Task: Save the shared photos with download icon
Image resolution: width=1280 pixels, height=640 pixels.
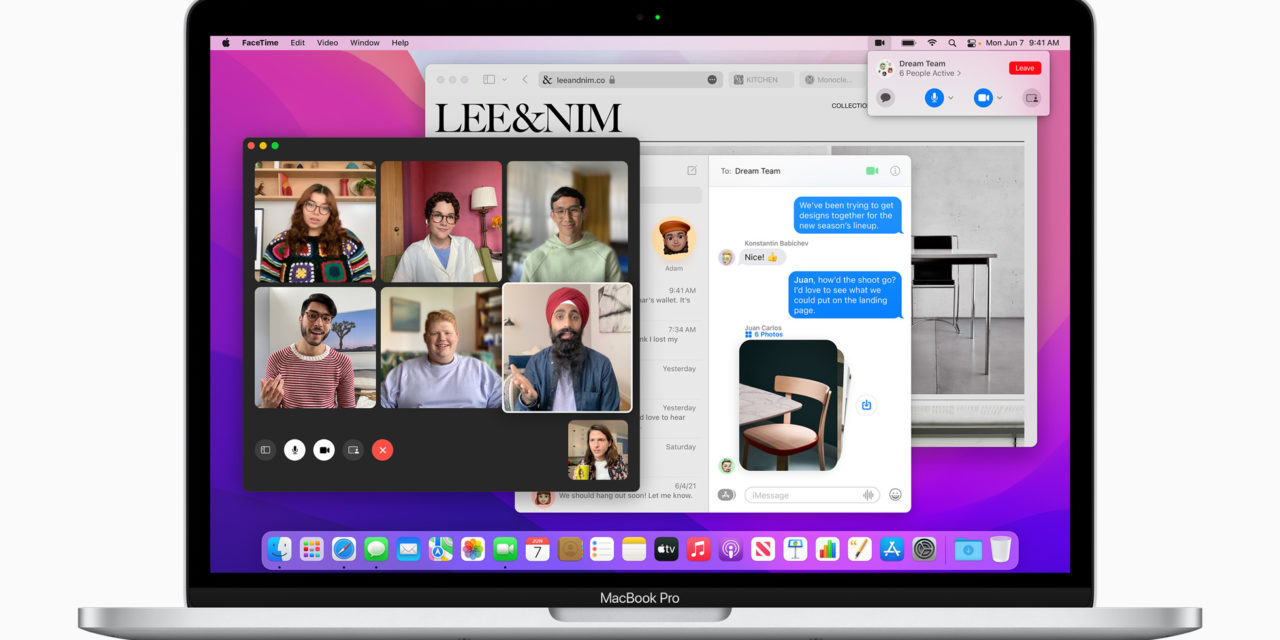Action: pos(867,405)
